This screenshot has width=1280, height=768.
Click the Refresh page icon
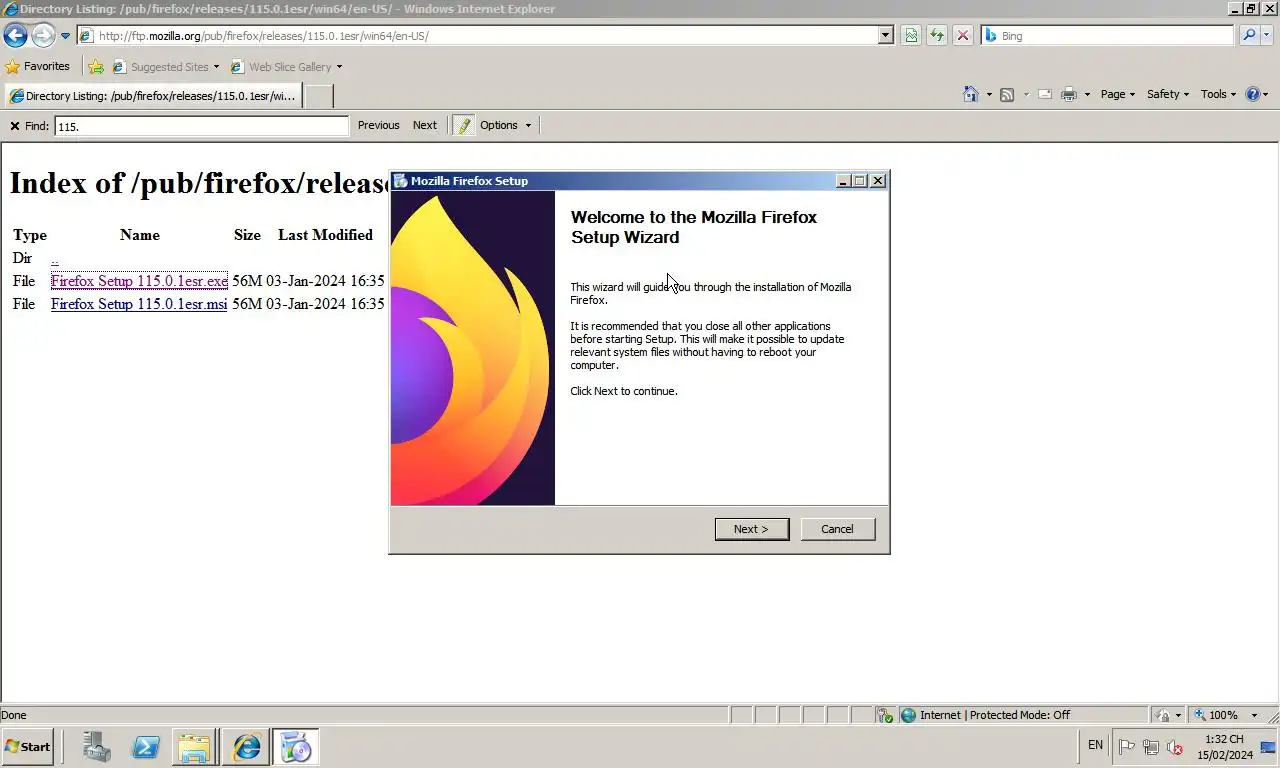(937, 35)
